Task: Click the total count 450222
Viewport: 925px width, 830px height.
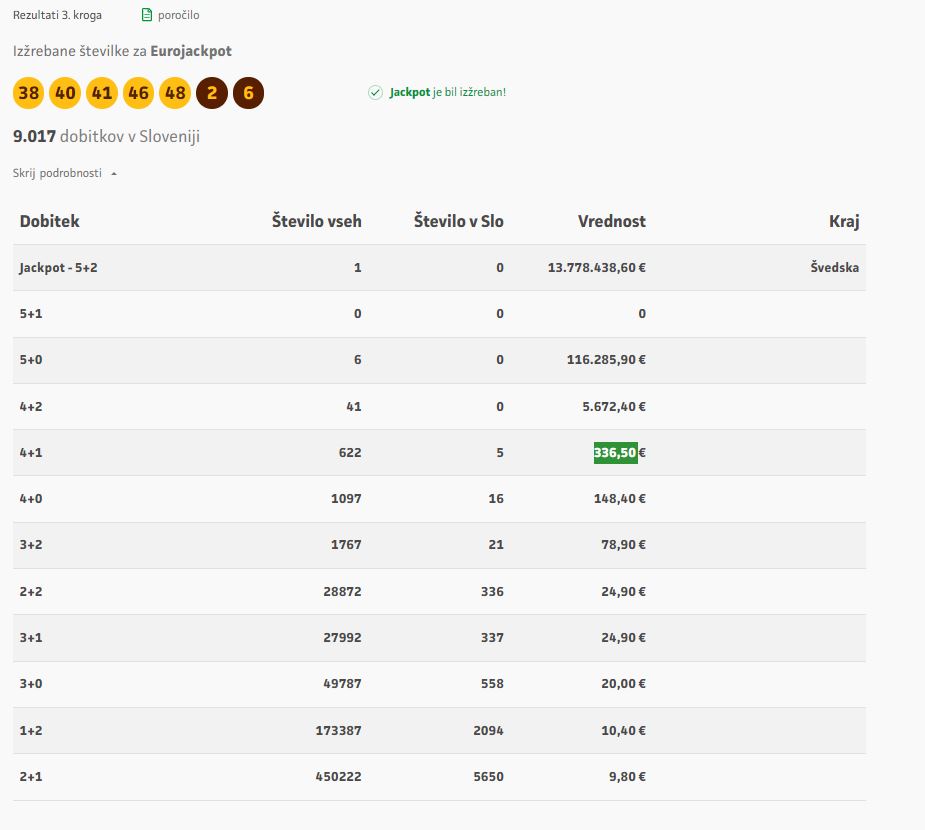Action: 338,776
